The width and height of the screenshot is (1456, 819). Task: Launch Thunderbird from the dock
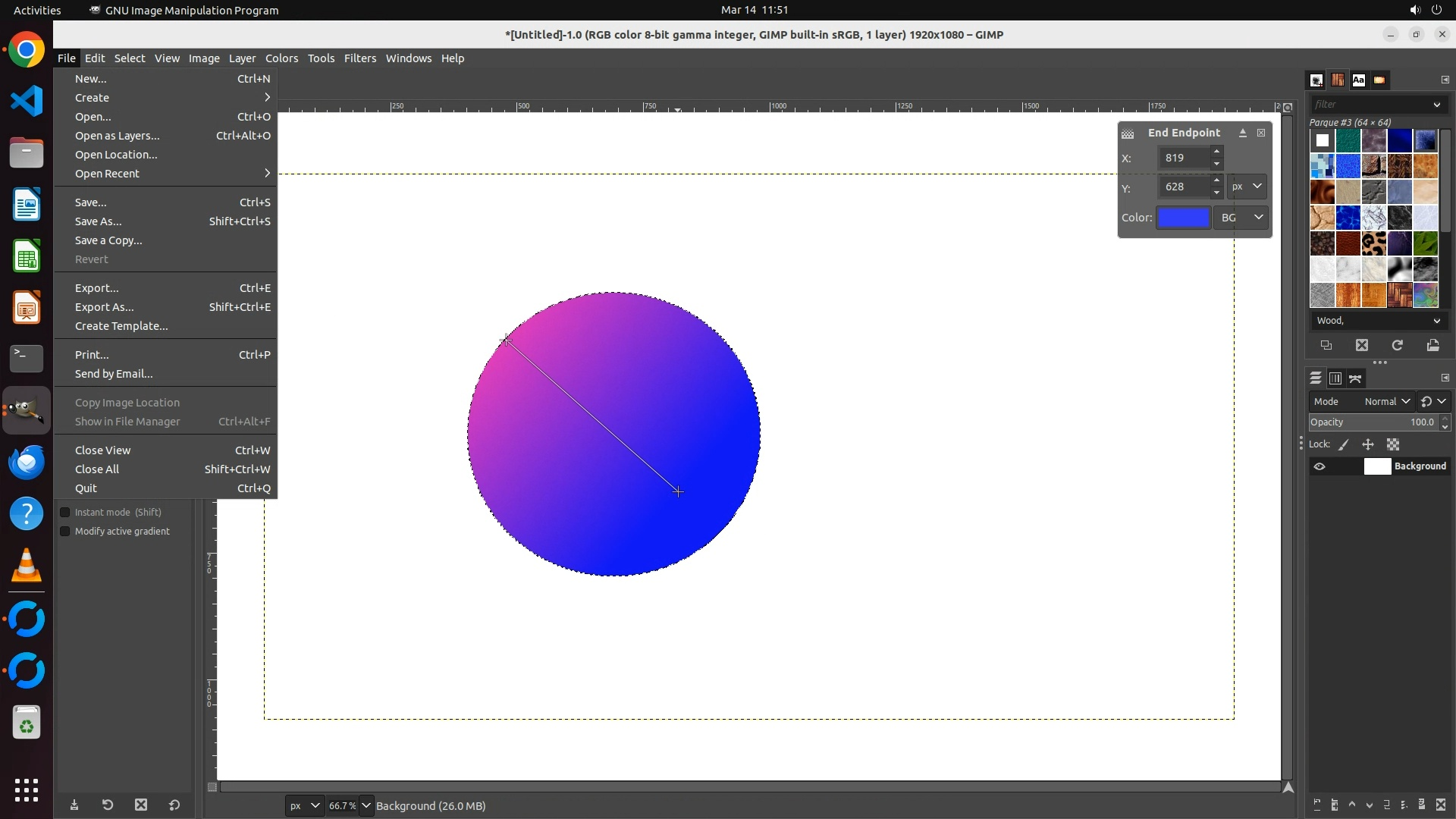(27, 462)
